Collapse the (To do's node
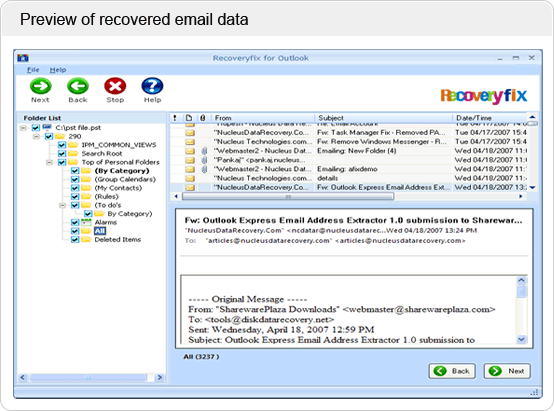The height and width of the screenshot is (411, 554). coord(63,205)
